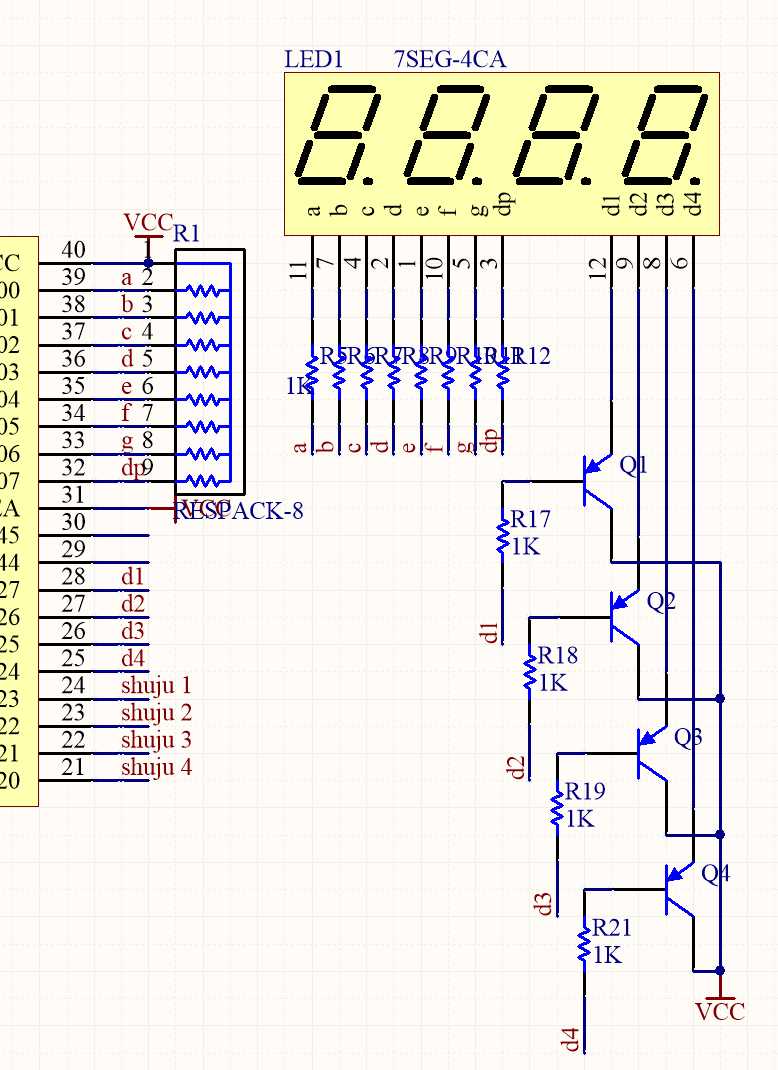Select the R17 resistor label
Image resolution: width=778 pixels, height=1070 pixels.
530,519
